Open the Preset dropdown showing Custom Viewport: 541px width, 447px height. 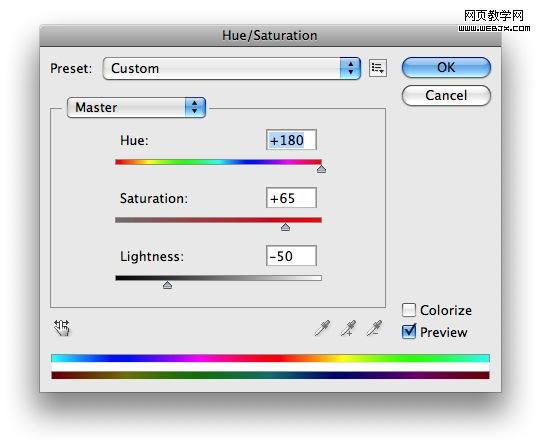pos(232,68)
